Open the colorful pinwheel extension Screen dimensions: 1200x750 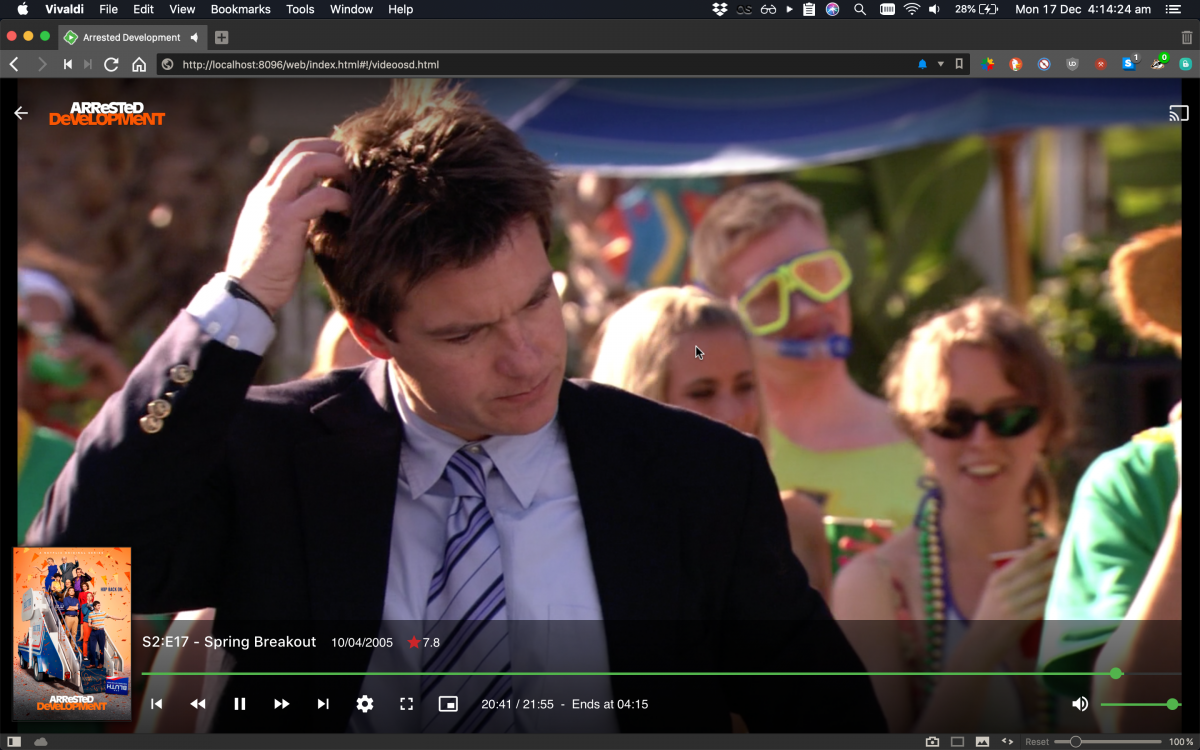click(987, 64)
